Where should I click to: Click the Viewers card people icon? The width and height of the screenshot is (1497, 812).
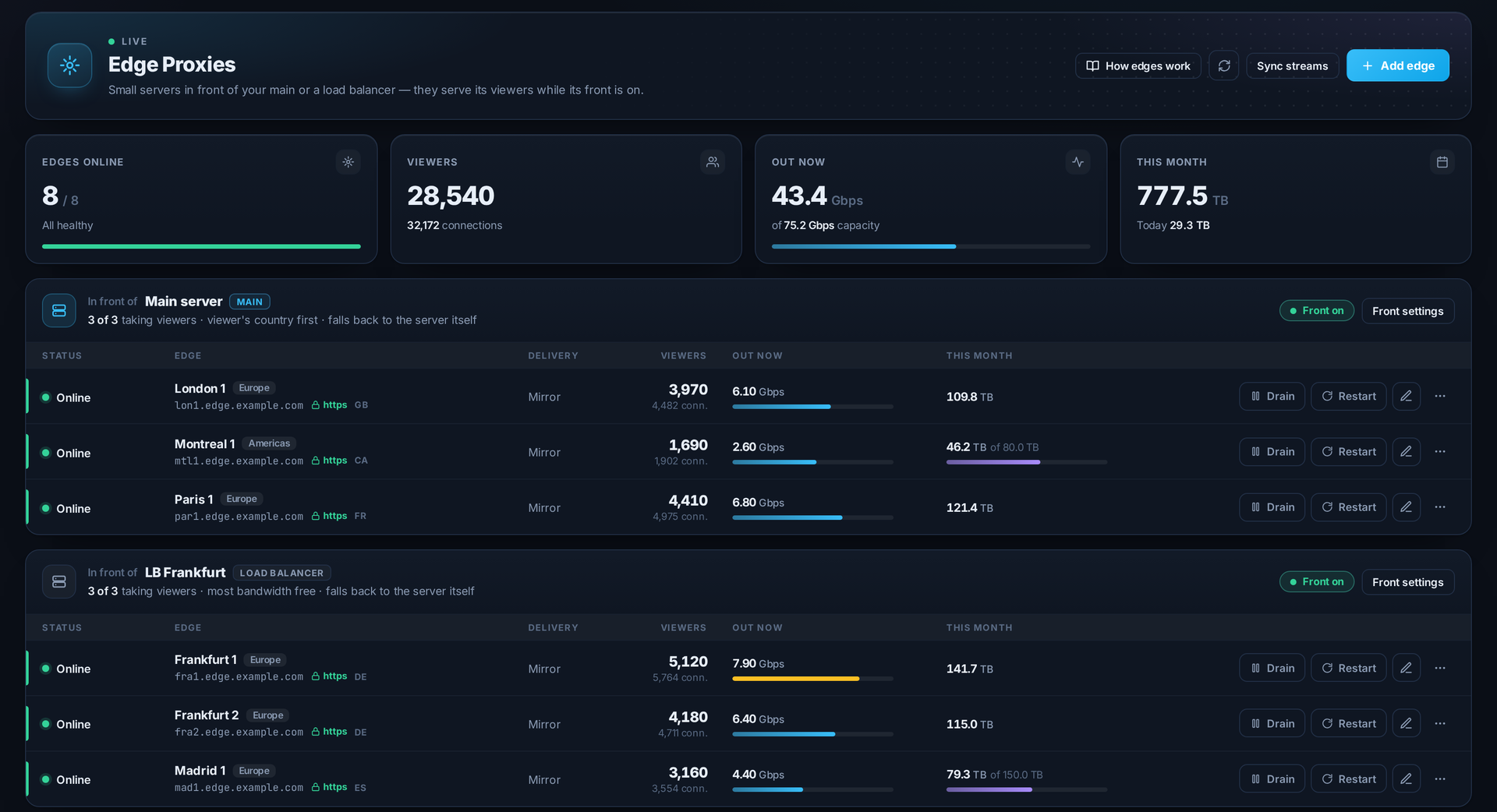(x=713, y=162)
